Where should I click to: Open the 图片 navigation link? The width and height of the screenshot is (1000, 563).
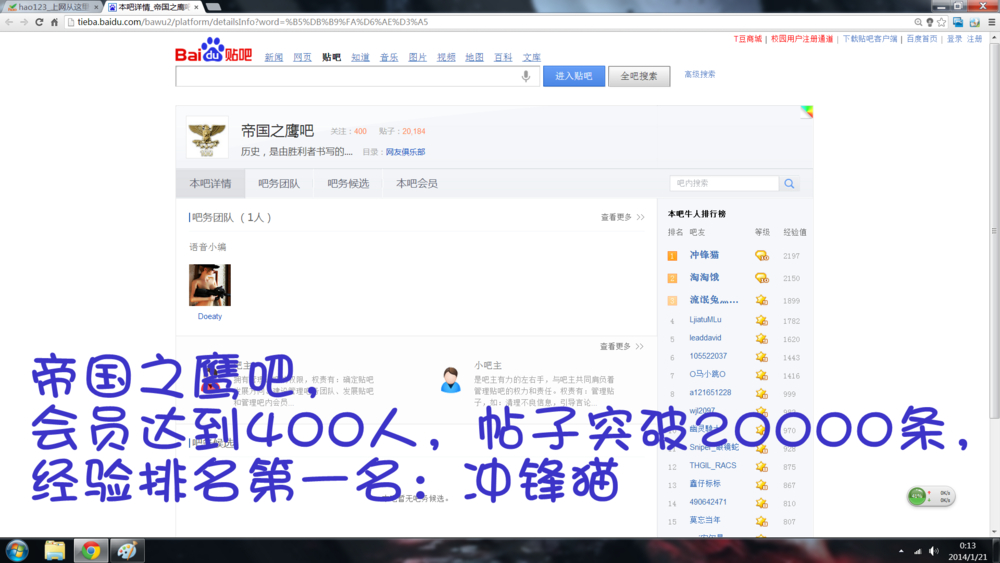418,57
